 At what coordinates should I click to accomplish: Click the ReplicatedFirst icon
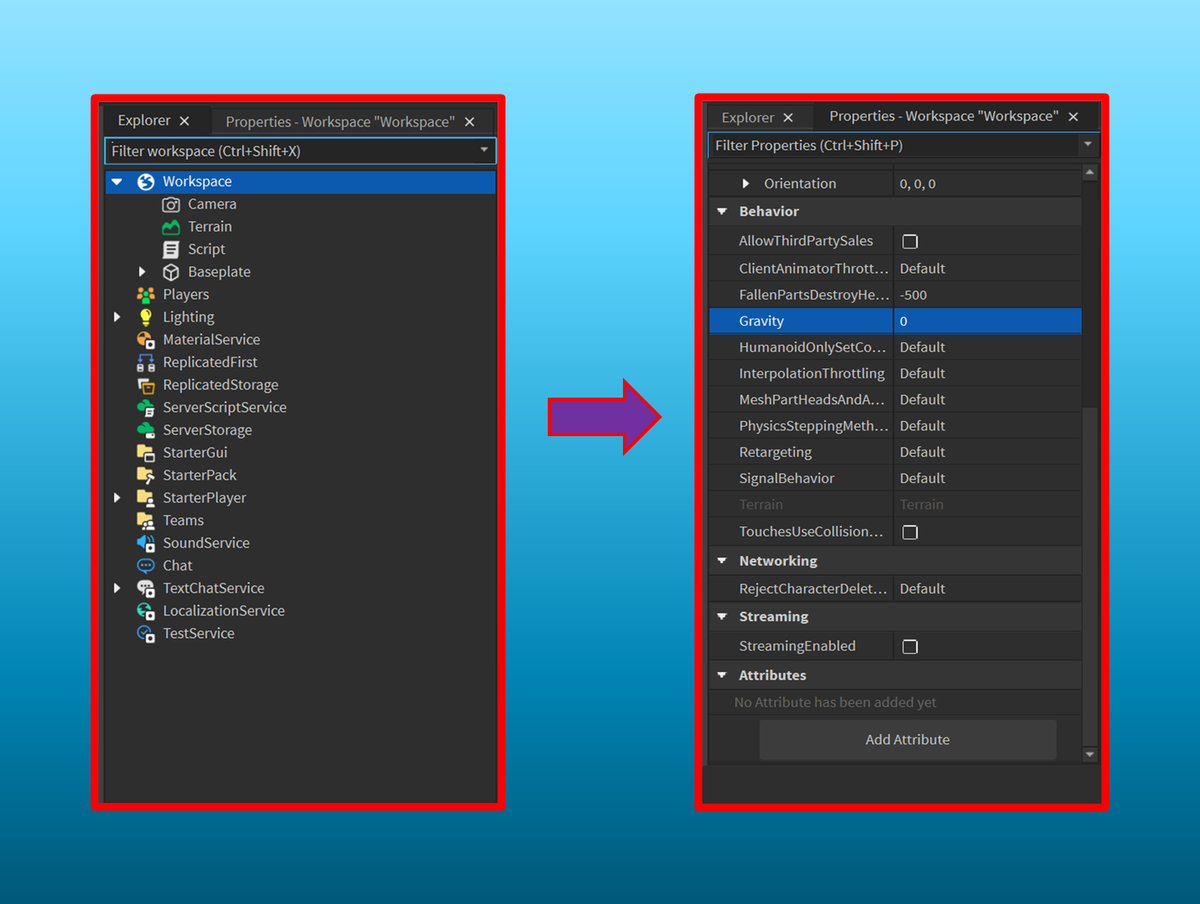coord(146,363)
